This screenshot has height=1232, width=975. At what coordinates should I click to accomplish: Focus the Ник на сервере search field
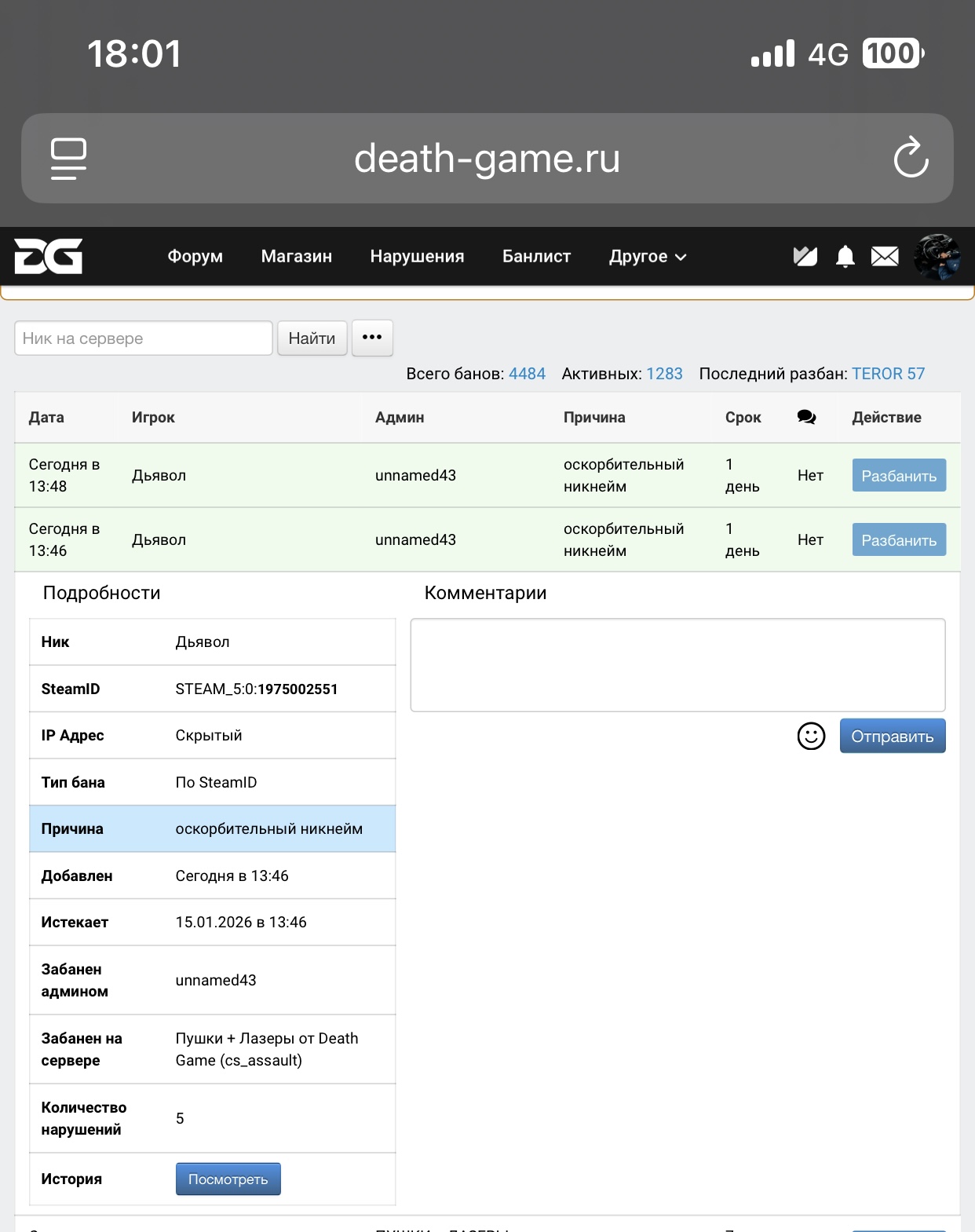tap(144, 338)
